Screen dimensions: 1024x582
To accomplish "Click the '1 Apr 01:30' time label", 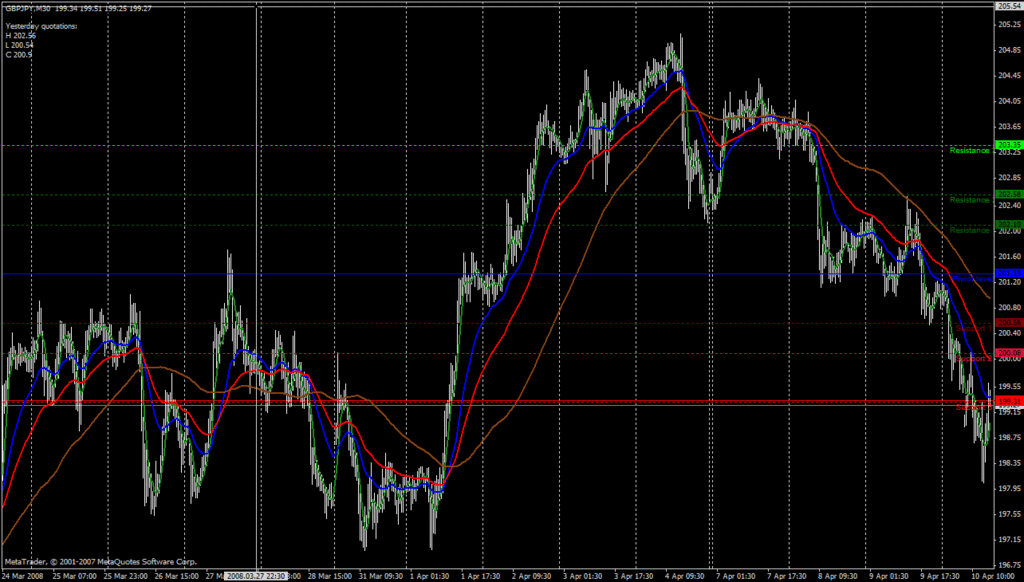I will pyautogui.click(x=430, y=577).
